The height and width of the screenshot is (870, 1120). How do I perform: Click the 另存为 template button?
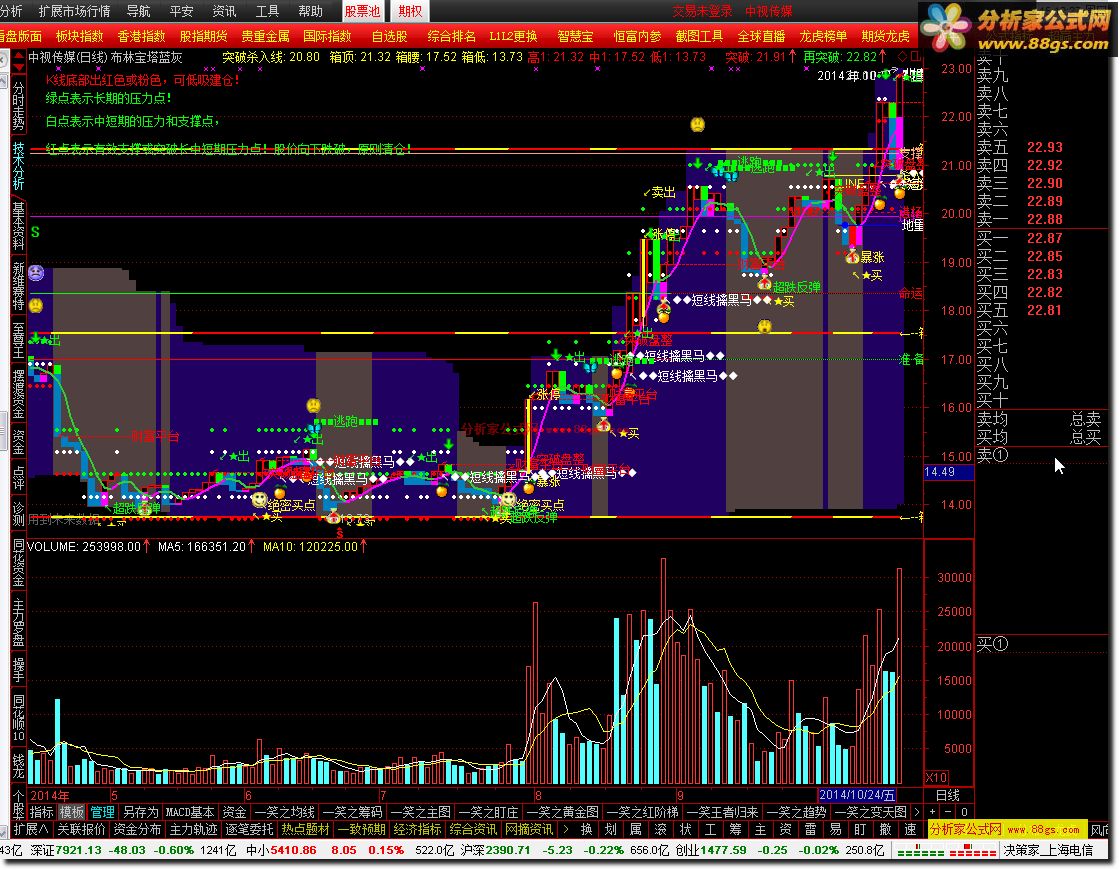coord(141,812)
